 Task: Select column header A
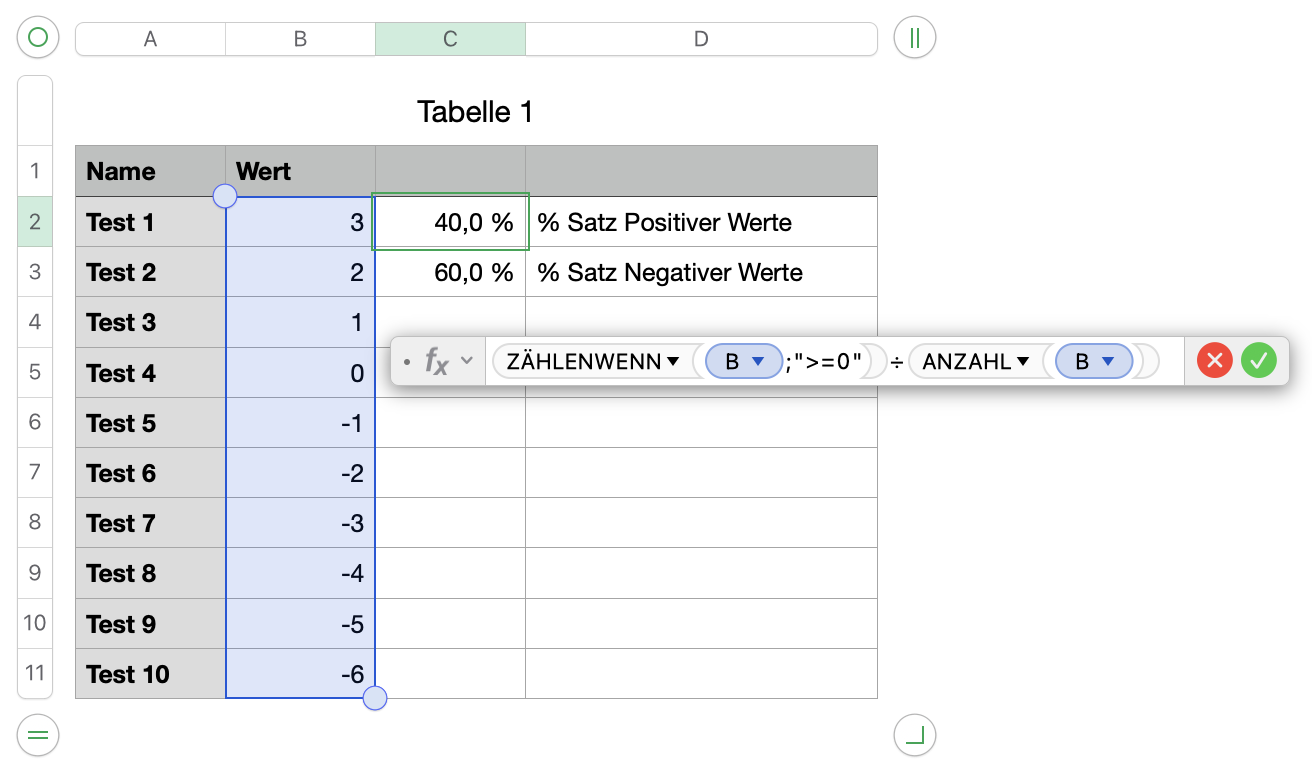tap(151, 39)
